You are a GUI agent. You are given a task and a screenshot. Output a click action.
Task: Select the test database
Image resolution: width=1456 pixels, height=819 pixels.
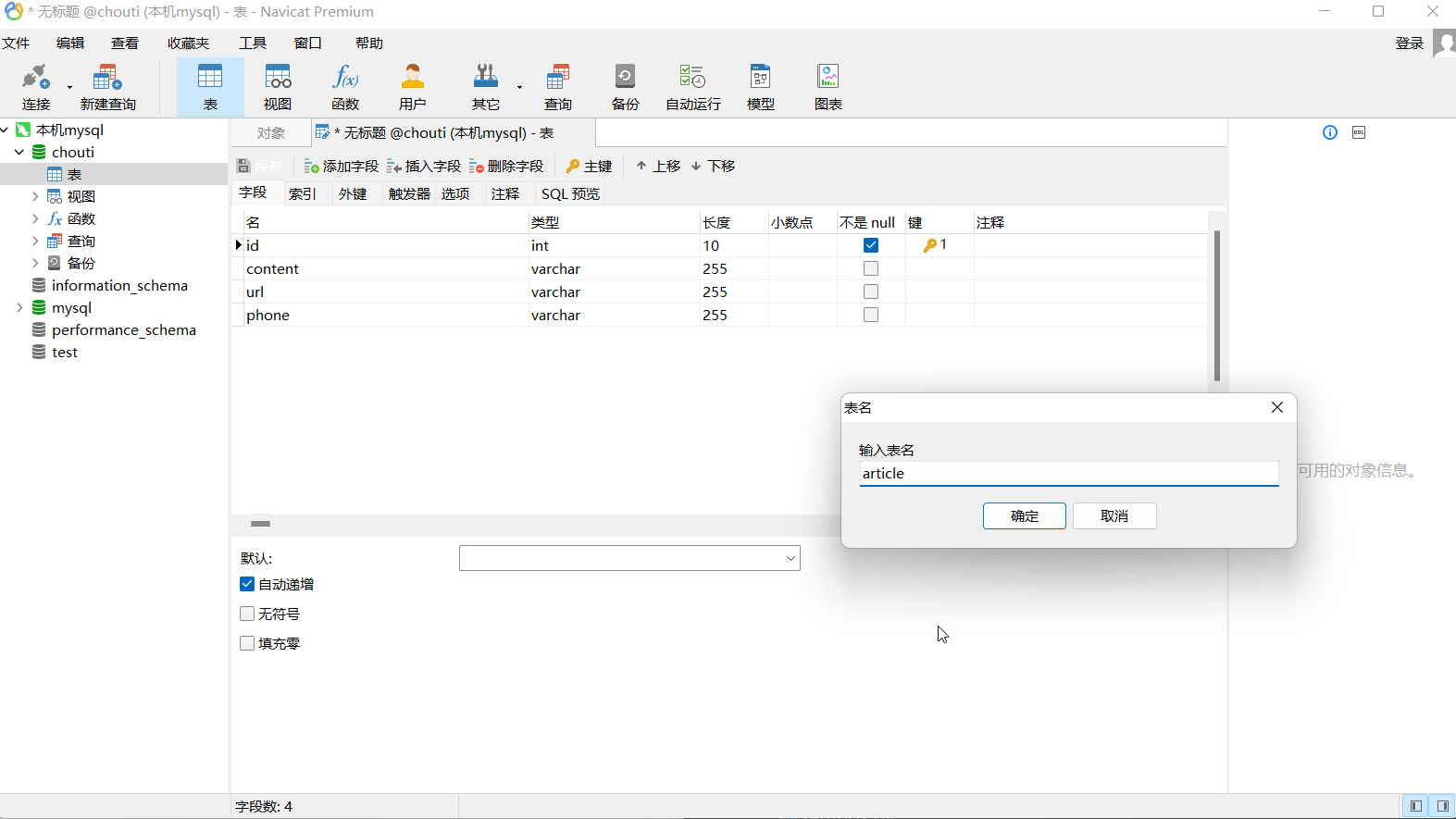[65, 352]
